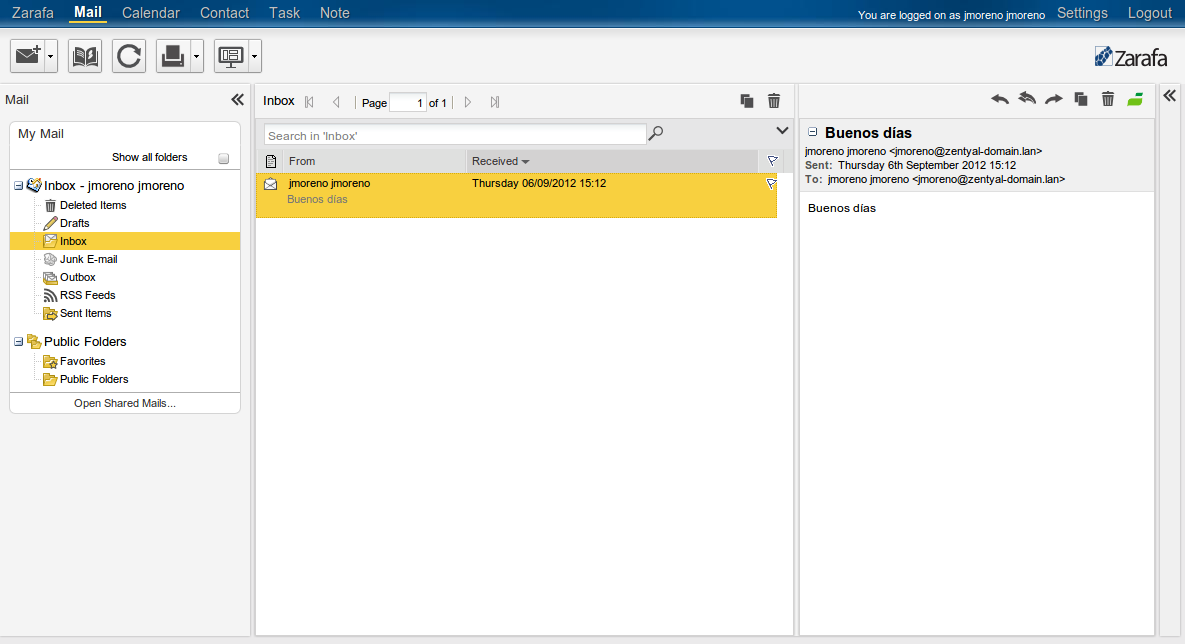The width and height of the screenshot is (1185, 644).
Task: Switch to the Note tab
Action: pyautogui.click(x=335, y=13)
